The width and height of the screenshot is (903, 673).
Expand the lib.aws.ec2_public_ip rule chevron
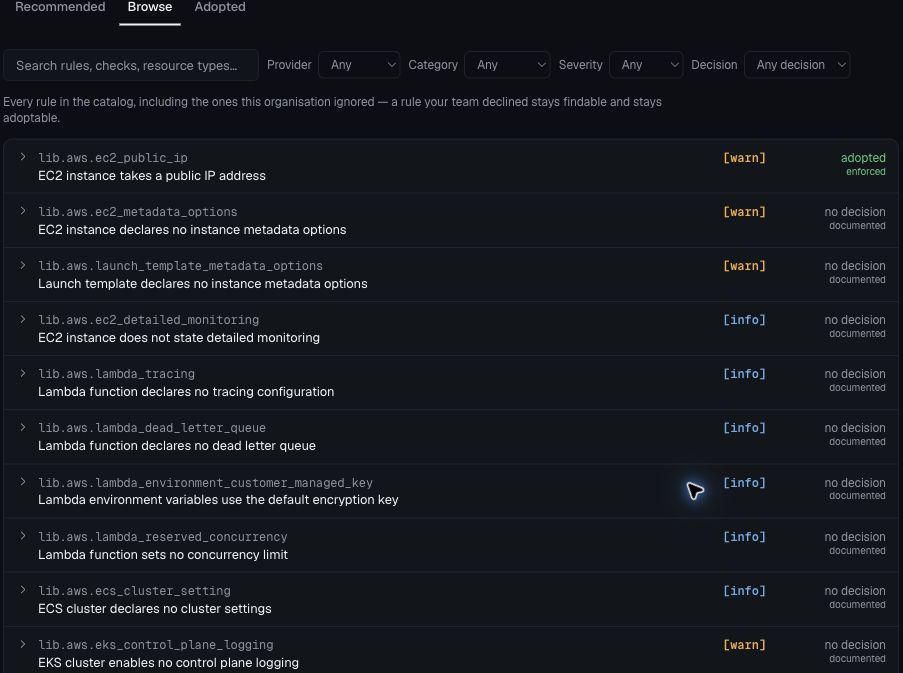(x=23, y=157)
